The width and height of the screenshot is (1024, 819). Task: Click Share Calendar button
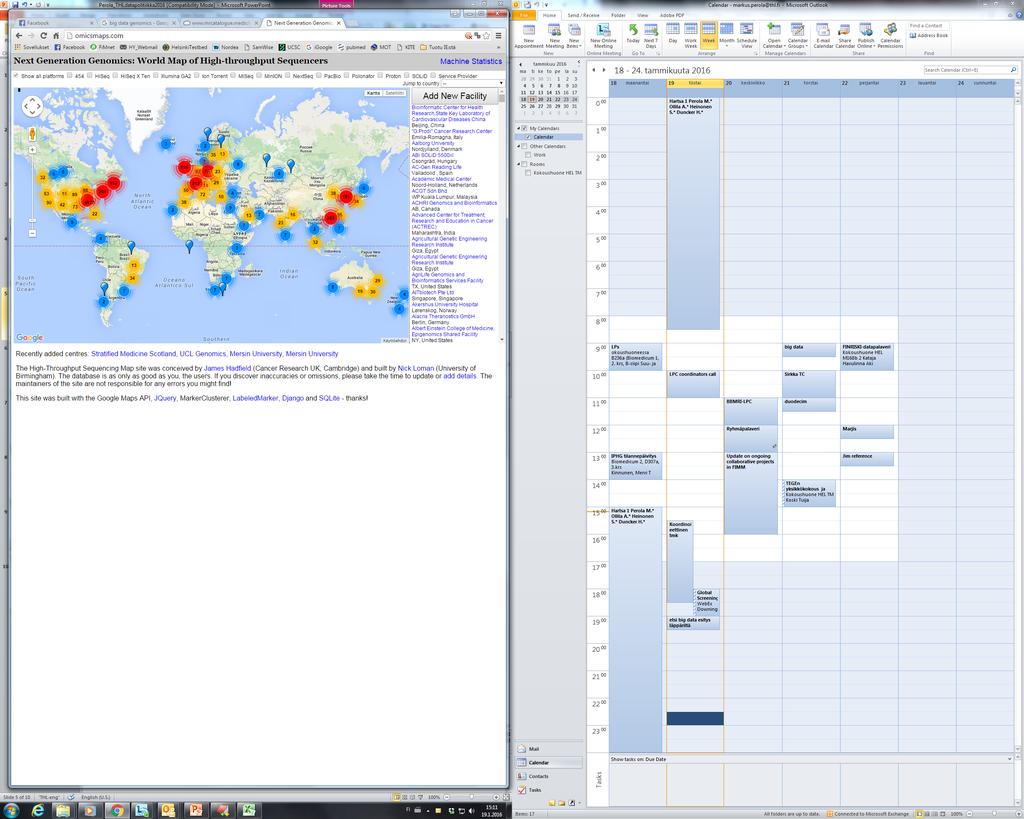pos(844,36)
